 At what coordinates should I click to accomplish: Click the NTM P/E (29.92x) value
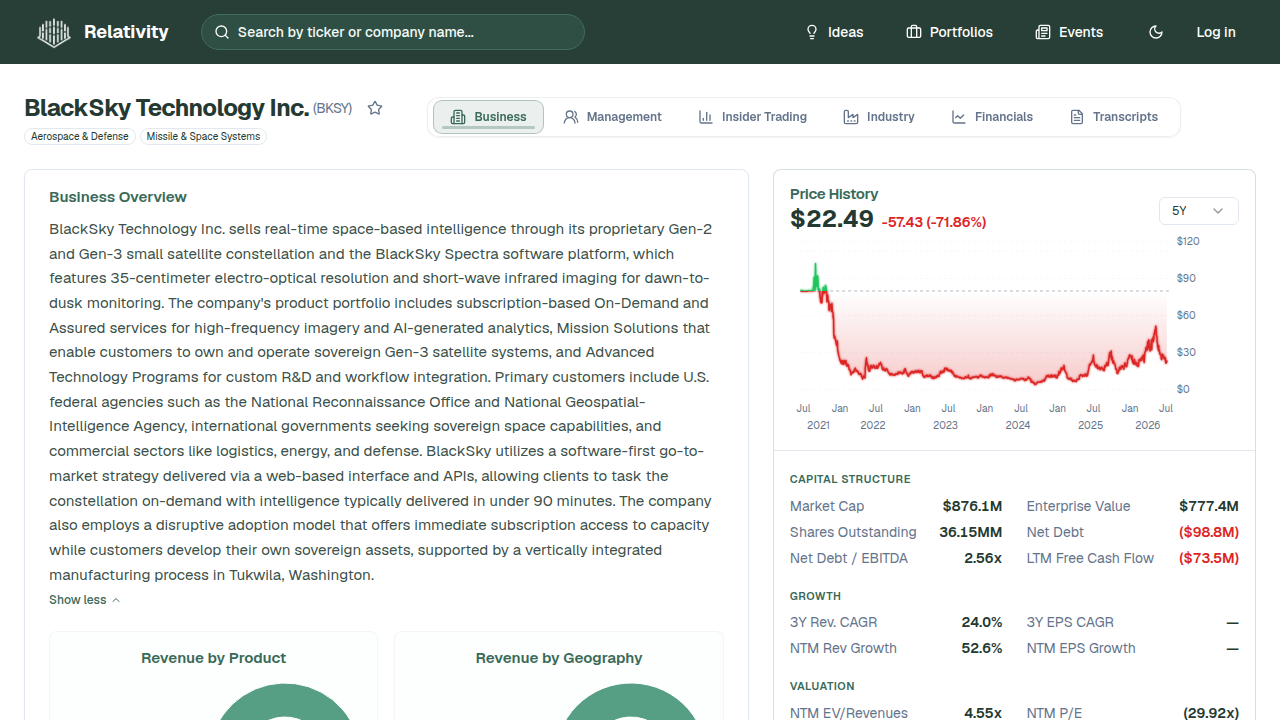coord(1211,713)
